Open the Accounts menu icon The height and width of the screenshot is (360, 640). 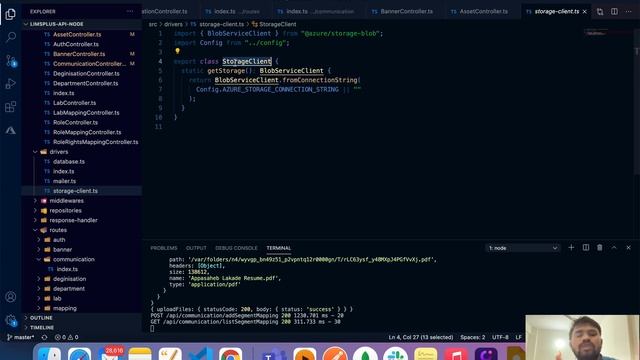[11, 297]
